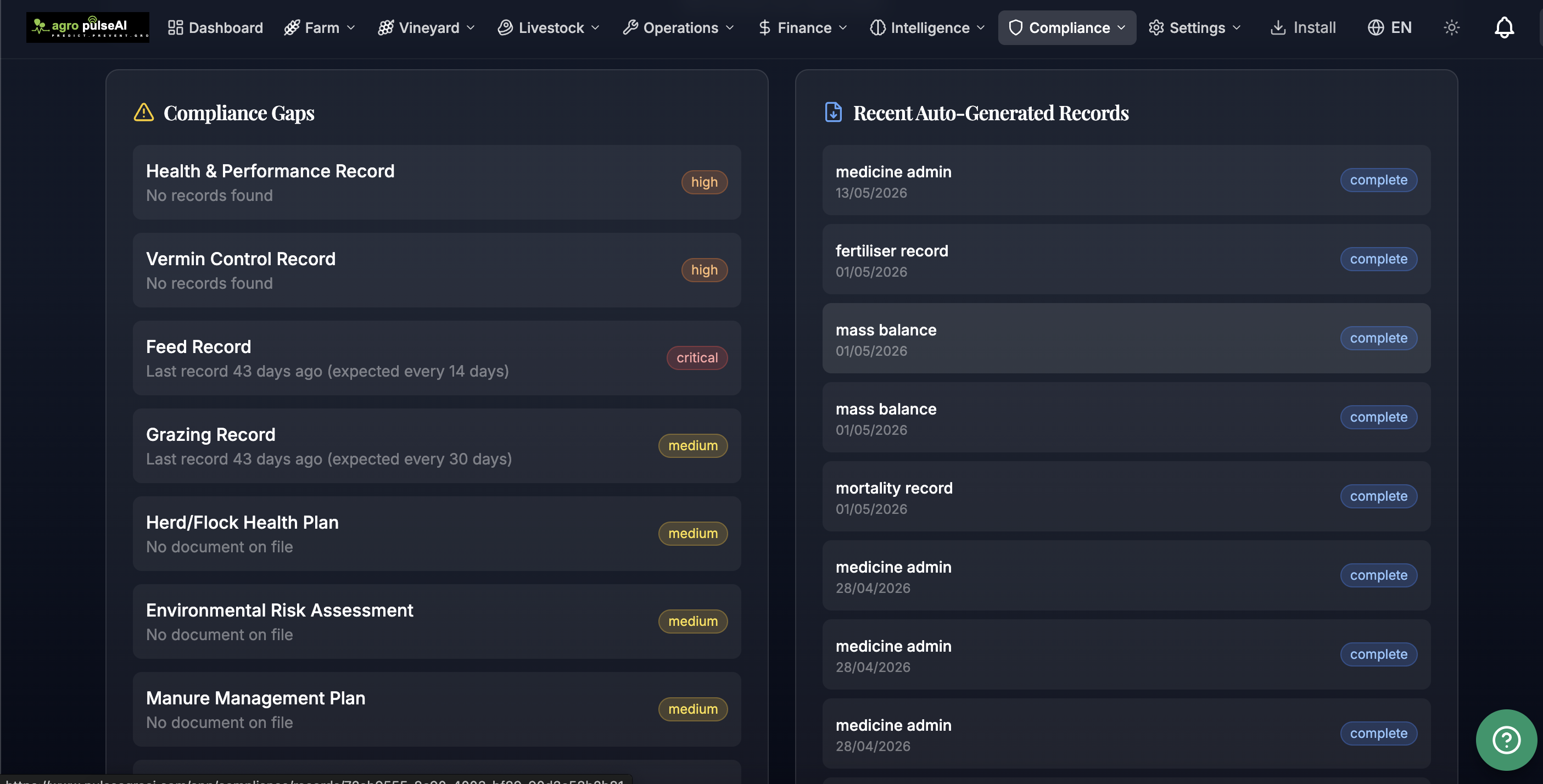Click the language globe icon

coord(1376,27)
